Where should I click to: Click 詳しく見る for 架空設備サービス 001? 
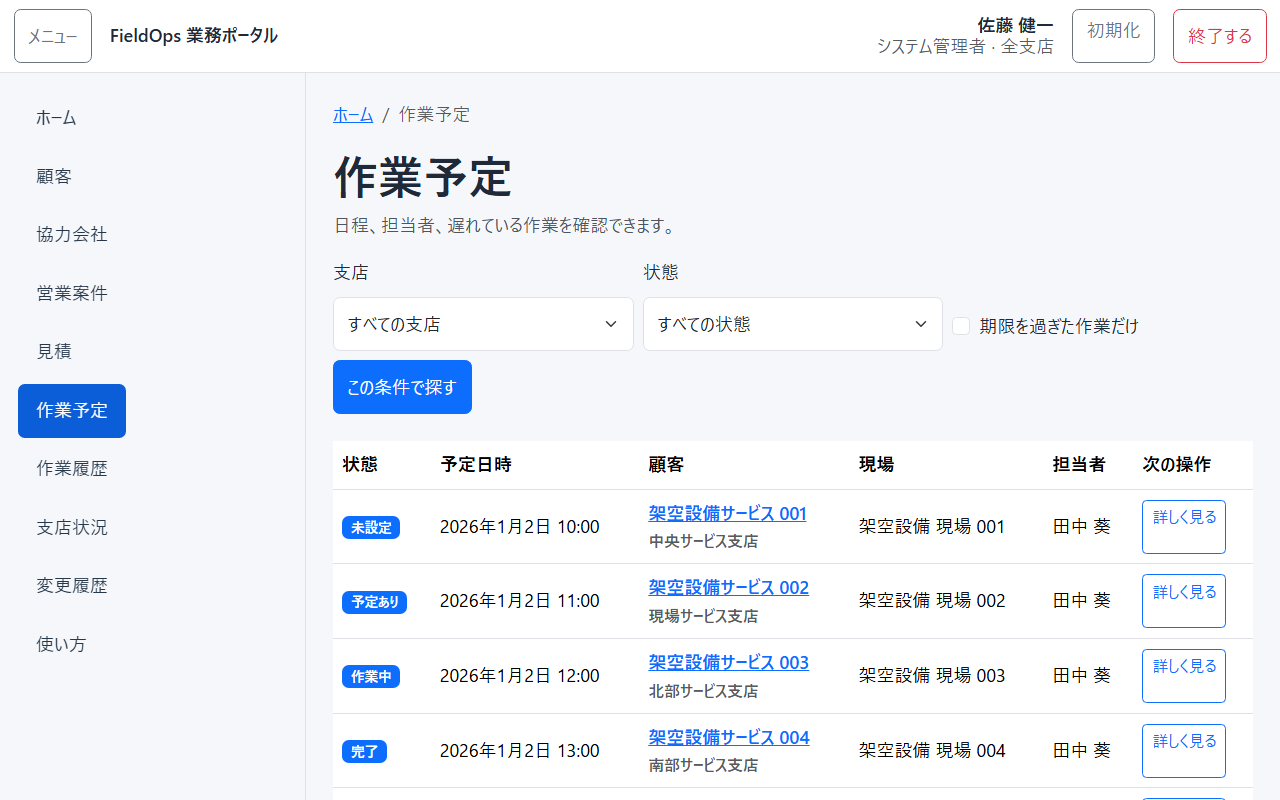pos(1184,527)
